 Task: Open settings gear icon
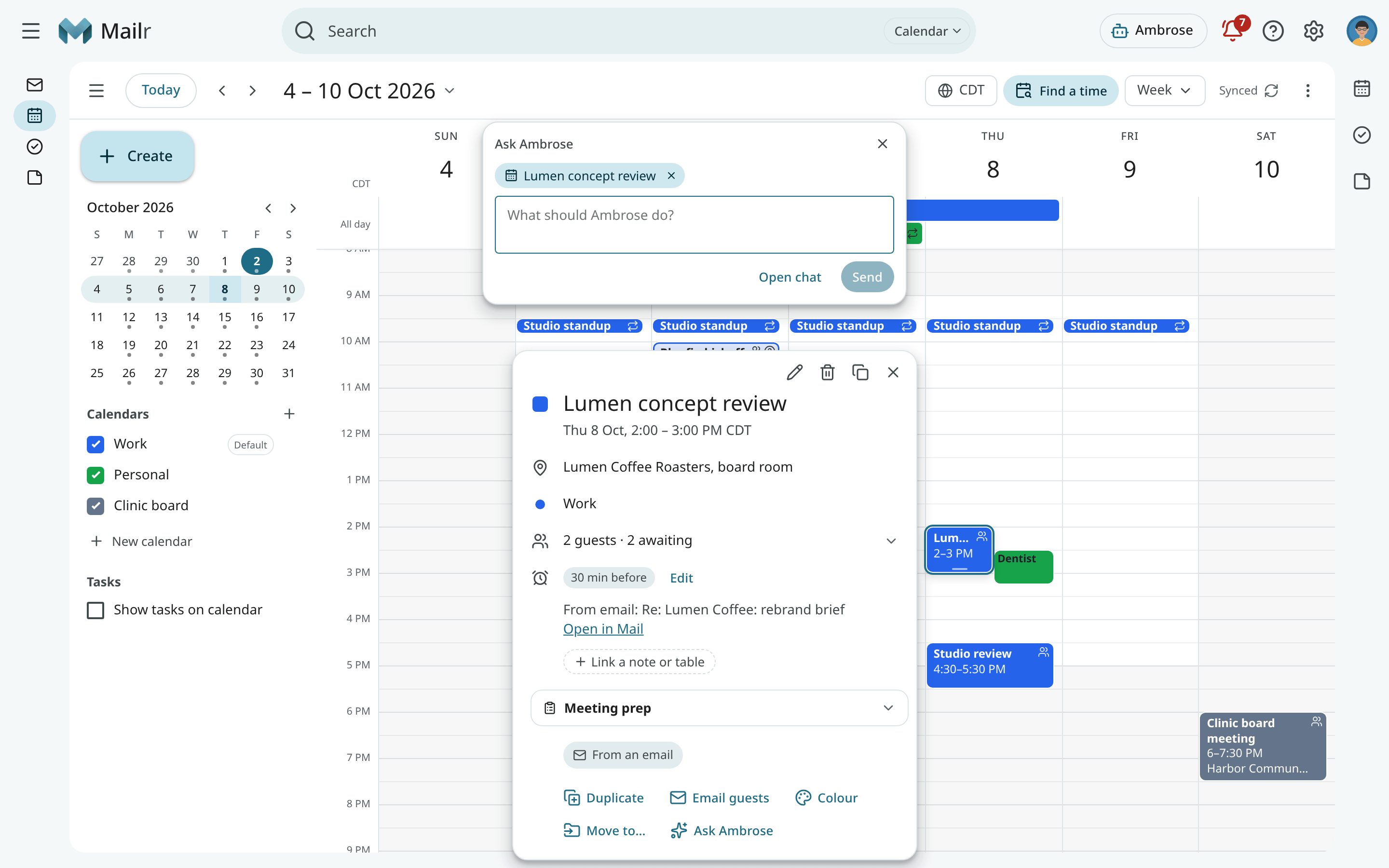click(x=1313, y=31)
